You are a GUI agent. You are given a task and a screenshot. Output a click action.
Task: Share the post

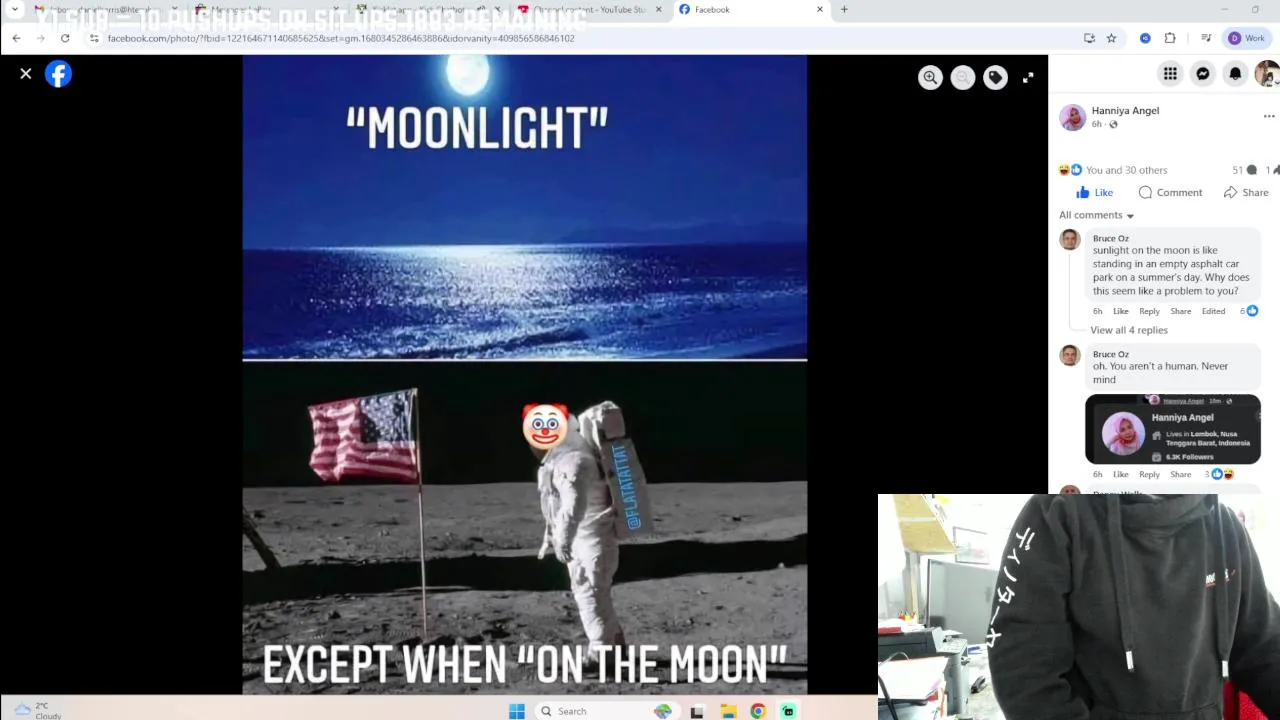pos(1246,193)
